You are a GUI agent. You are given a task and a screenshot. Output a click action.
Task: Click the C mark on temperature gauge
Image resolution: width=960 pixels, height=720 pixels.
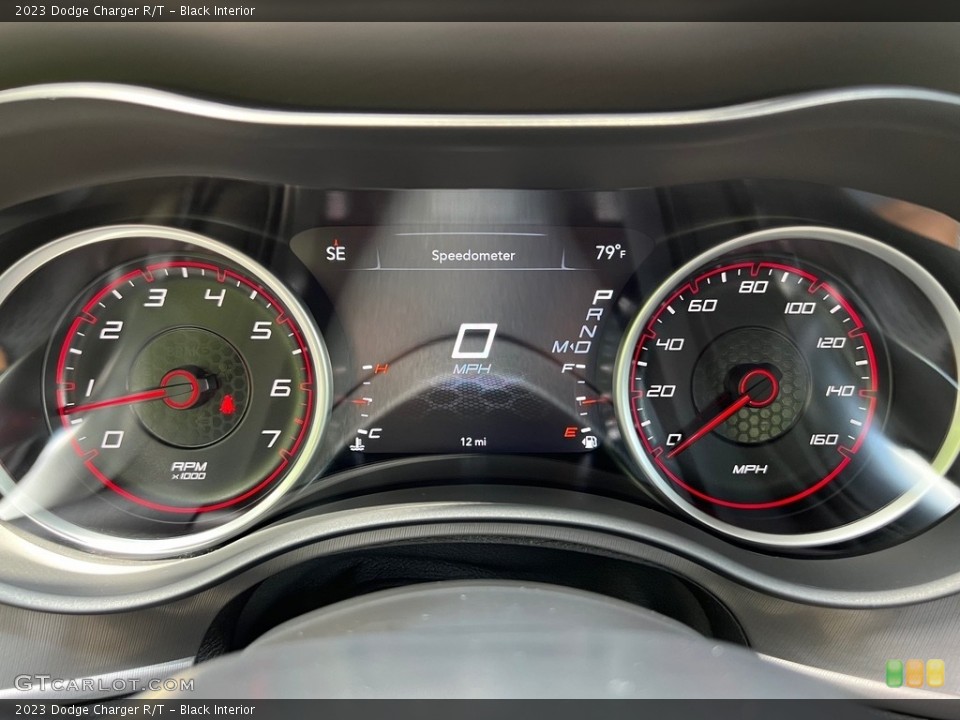click(375, 433)
